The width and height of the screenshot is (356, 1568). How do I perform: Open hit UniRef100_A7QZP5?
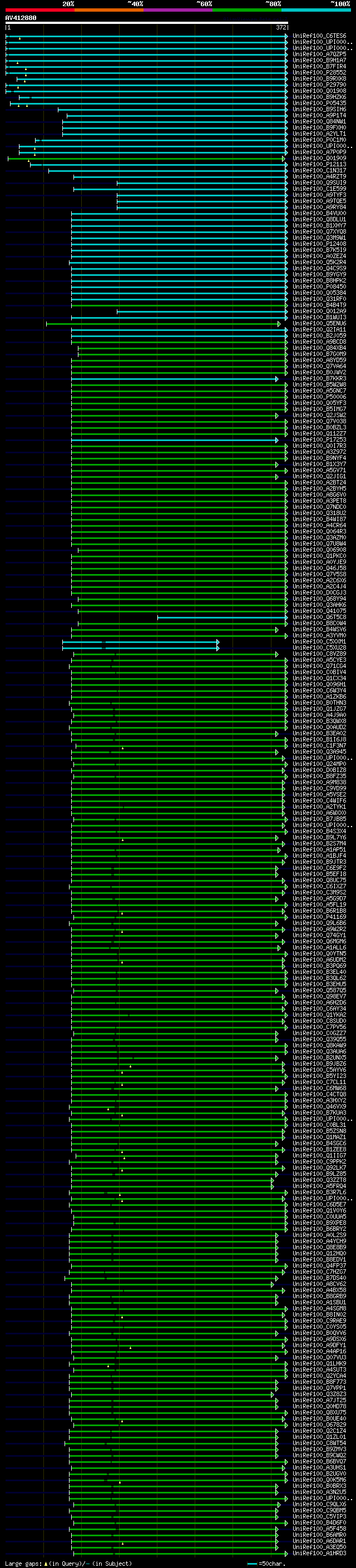point(319,54)
